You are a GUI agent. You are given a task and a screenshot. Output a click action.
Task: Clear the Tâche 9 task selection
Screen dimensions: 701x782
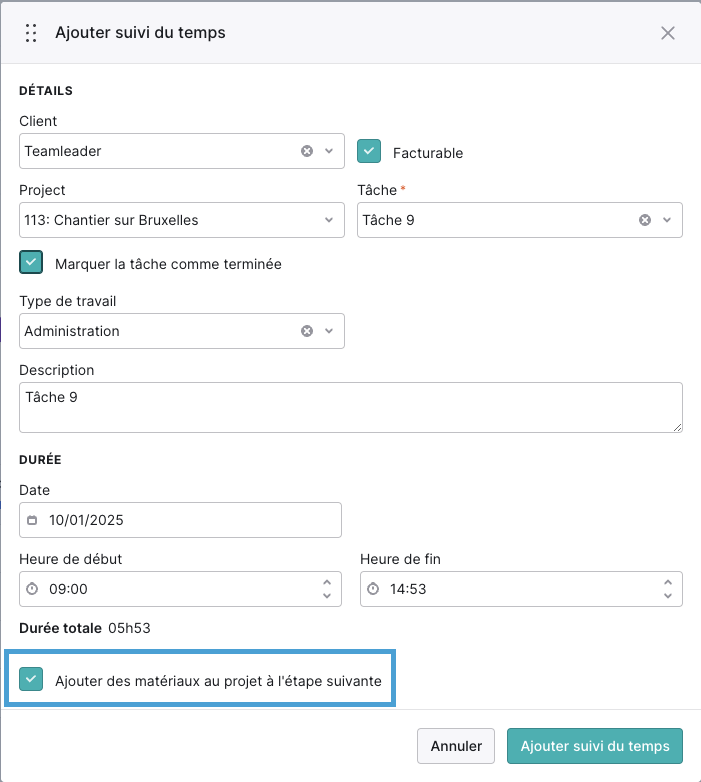pos(645,220)
